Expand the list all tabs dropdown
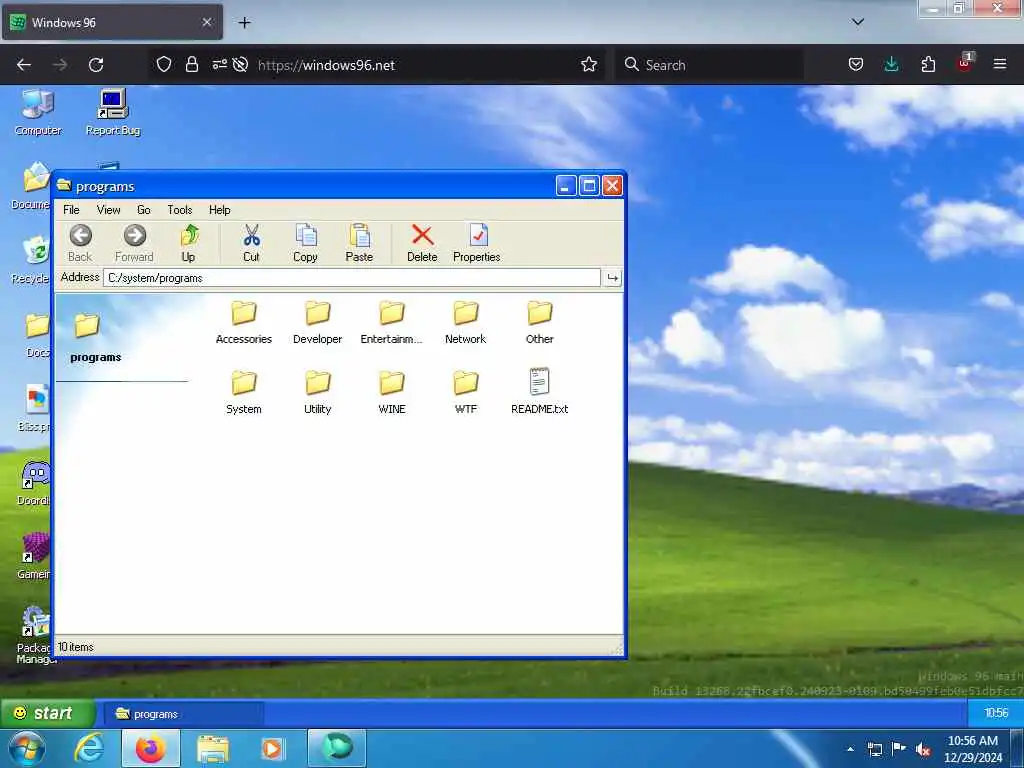This screenshot has width=1024, height=768. point(858,22)
